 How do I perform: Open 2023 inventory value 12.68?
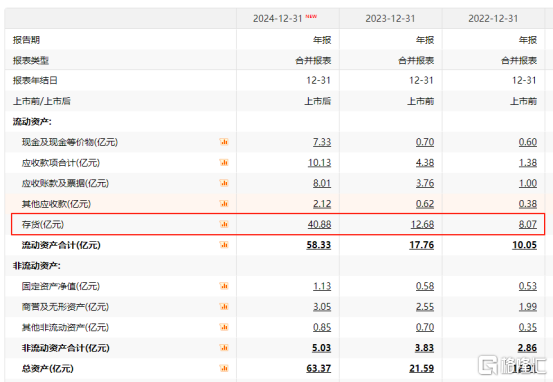point(422,224)
